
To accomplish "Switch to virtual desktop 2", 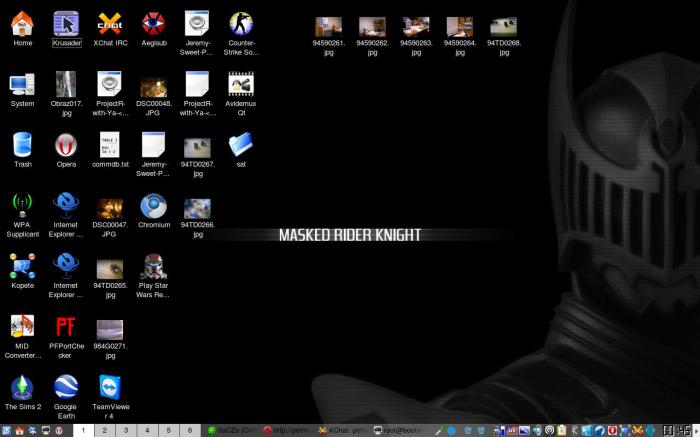I will pyautogui.click(x=104, y=430).
